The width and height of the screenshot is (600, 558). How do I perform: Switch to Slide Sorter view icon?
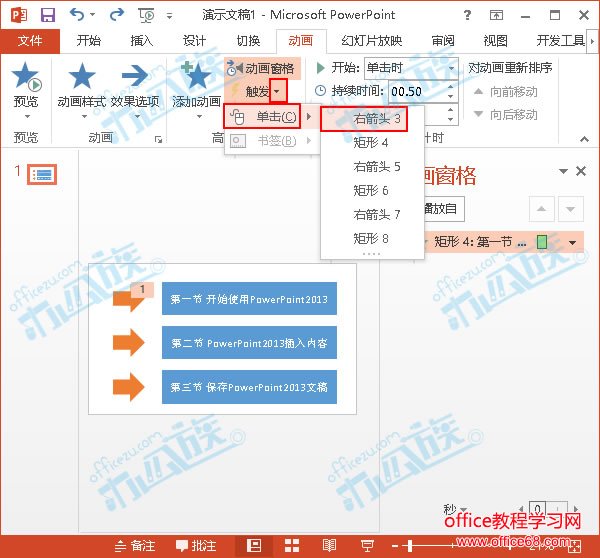tap(292, 546)
